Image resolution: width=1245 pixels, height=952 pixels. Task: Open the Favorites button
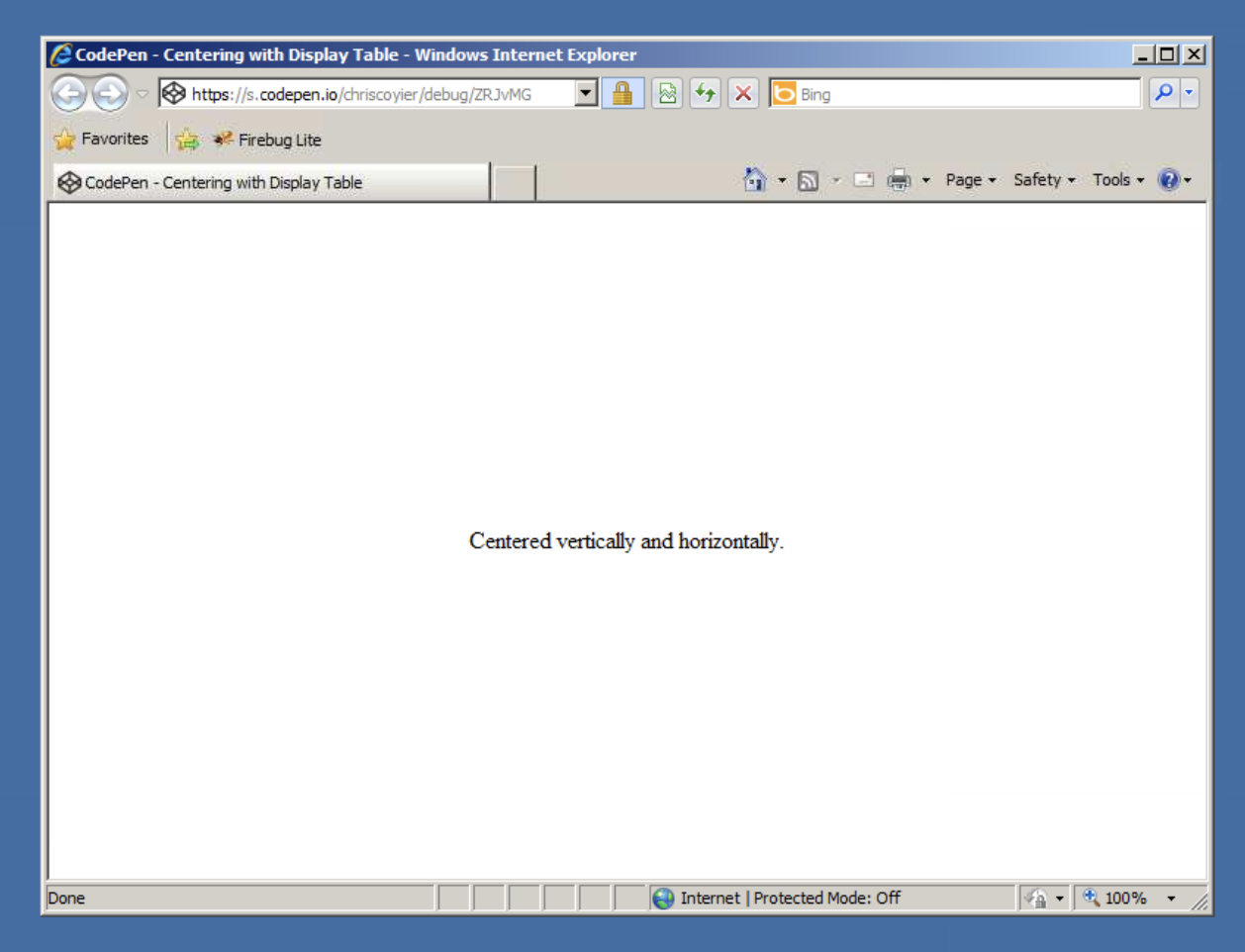(102, 140)
